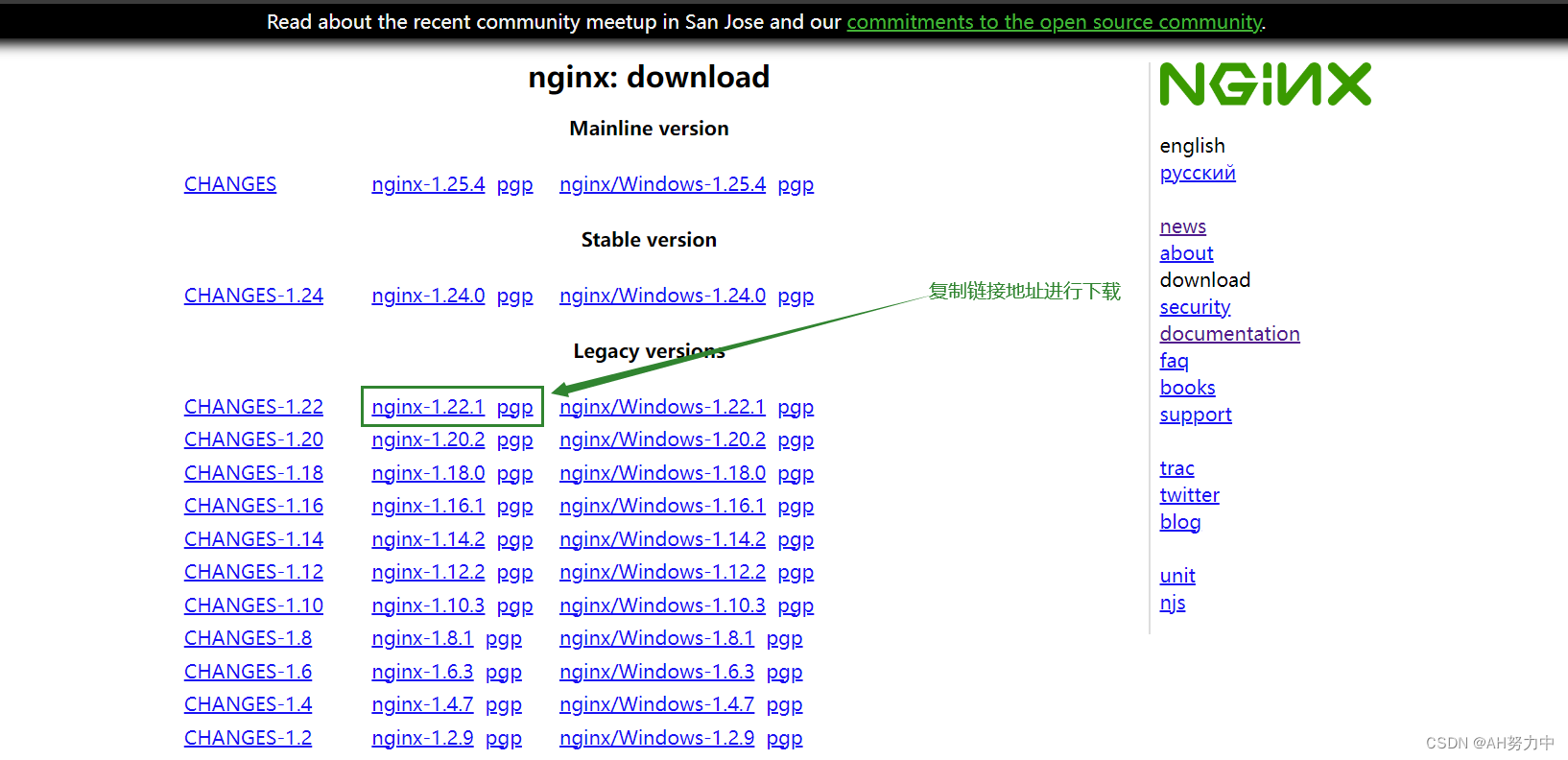Download nginx/Windows-1.10.3
The height and width of the screenshot is (760, 1568).
click(x=662, y=606)
